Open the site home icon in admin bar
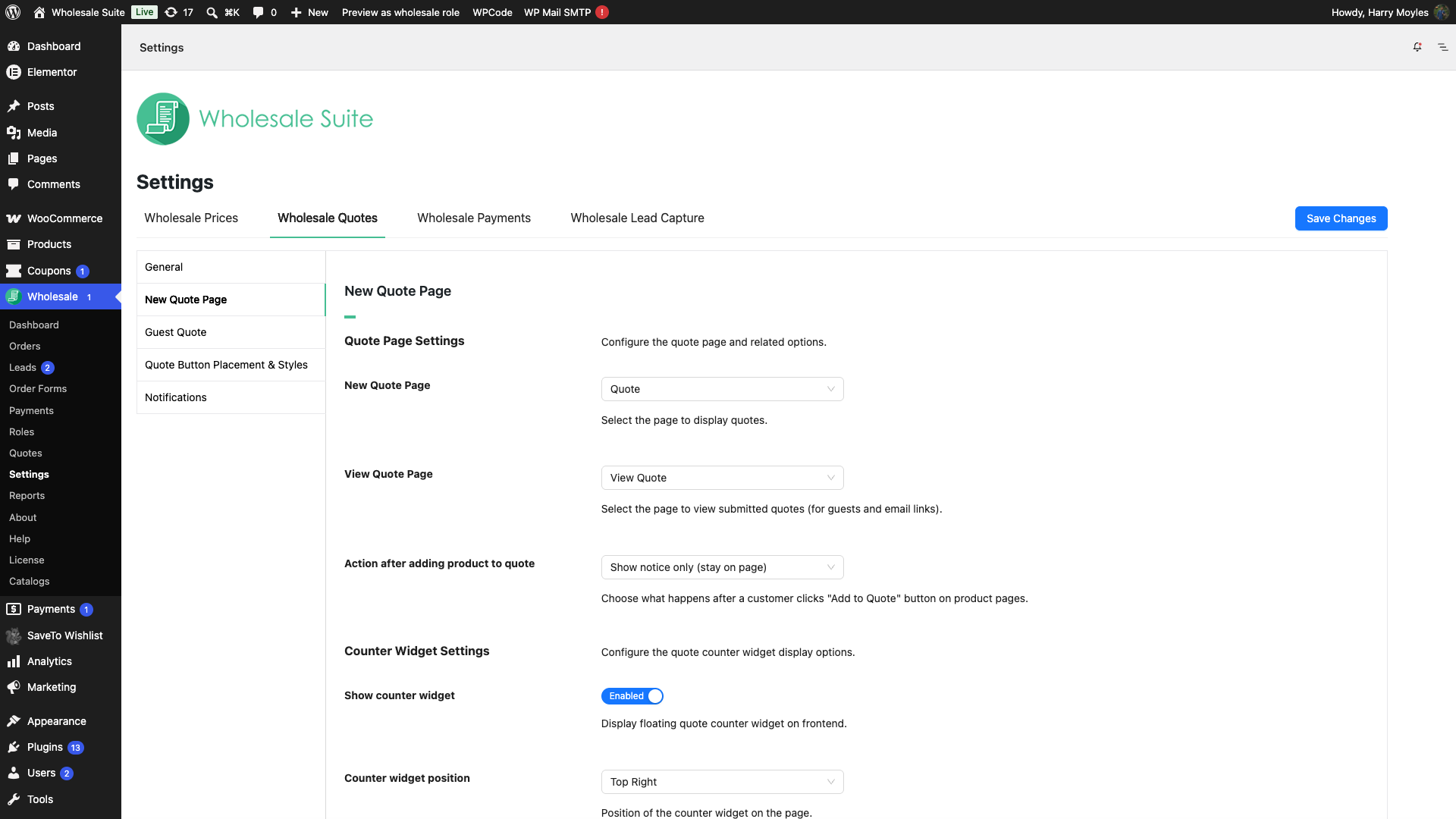Viewport: 1456px width, 819px height. pyautogui.click(x=39, y=12)
